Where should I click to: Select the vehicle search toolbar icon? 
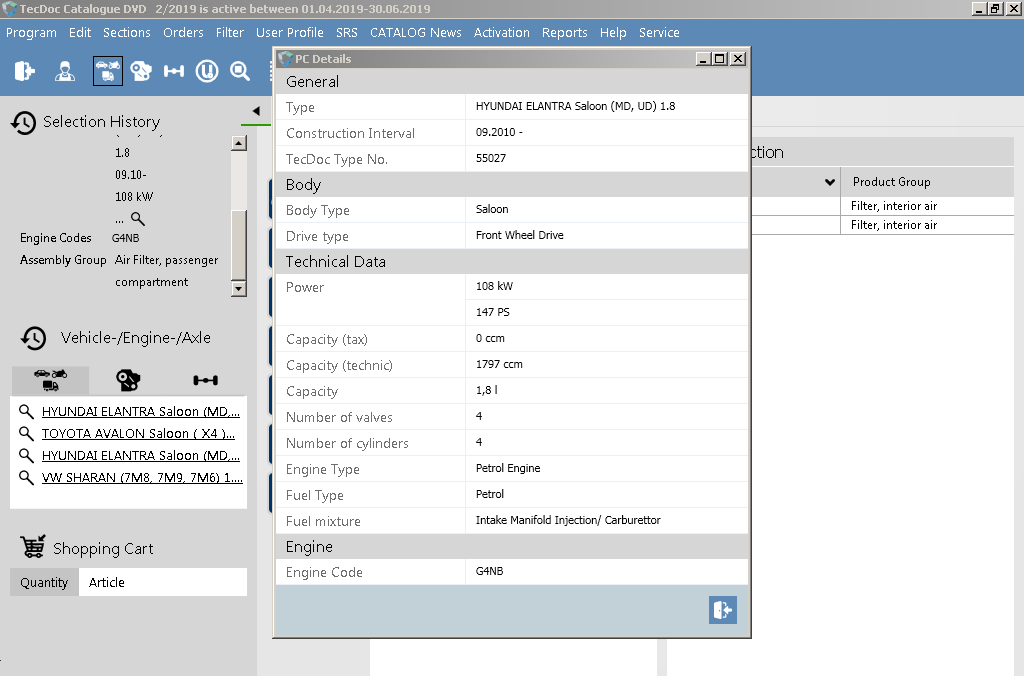108,71
